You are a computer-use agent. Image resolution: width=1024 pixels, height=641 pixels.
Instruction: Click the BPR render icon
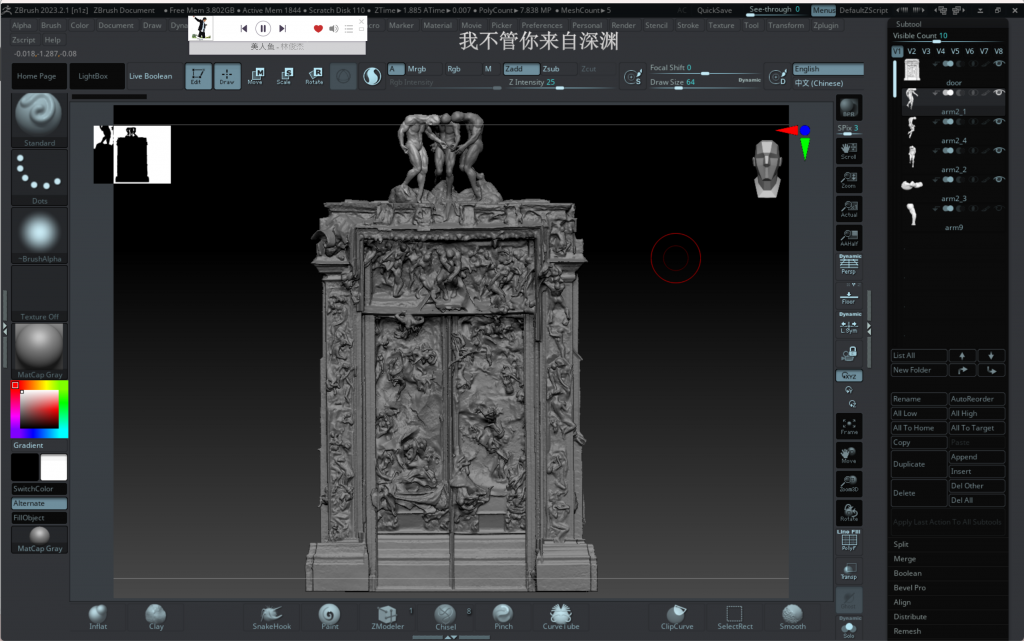[849, 109]
